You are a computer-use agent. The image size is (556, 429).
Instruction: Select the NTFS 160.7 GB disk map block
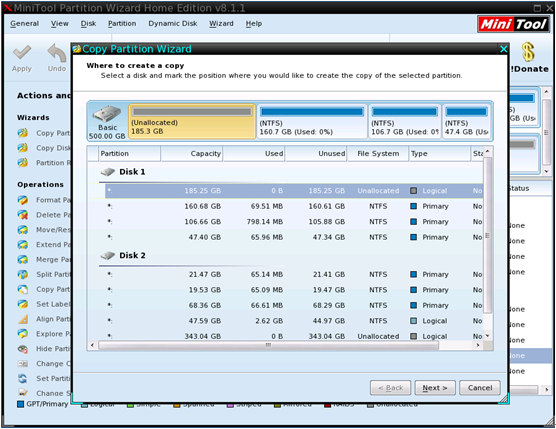point(312,122)
